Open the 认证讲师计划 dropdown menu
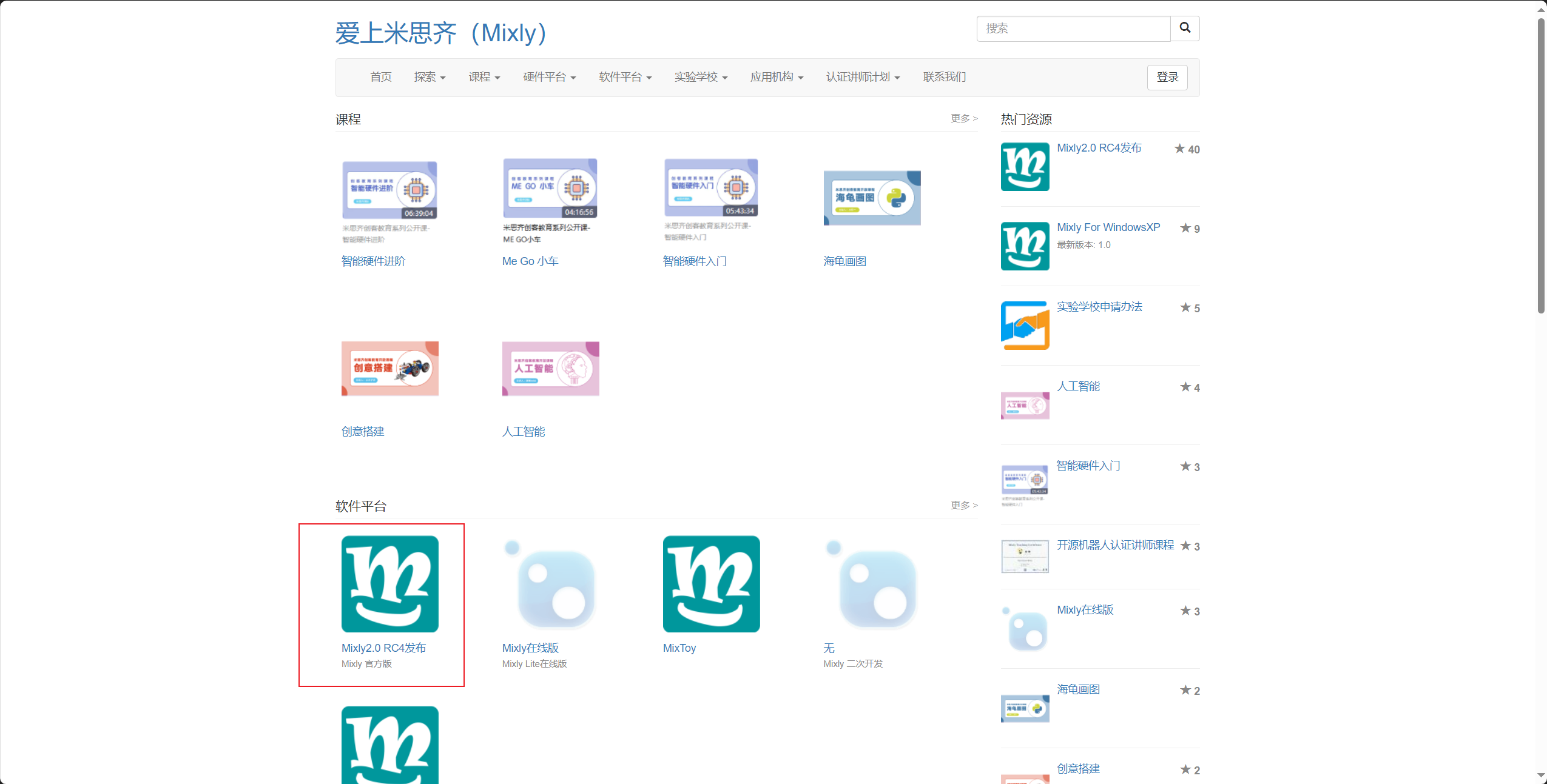The height and width of the screenshot is (784, 1547). pos(862,77)
